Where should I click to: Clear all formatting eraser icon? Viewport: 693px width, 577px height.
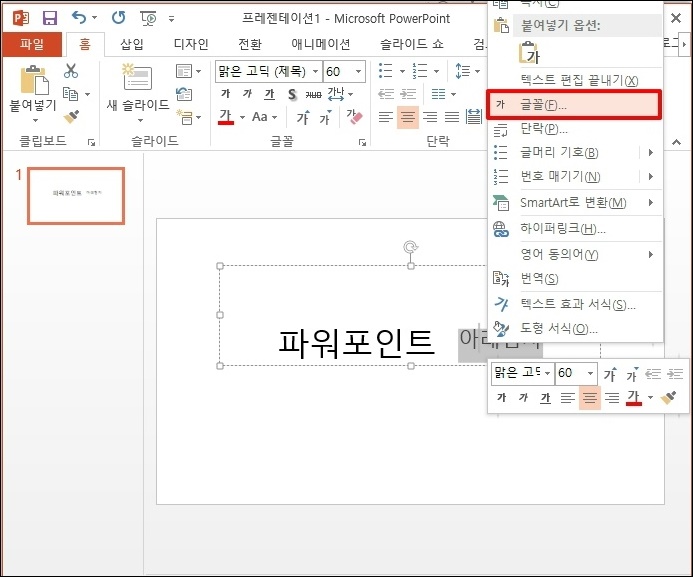pyautogui.click(x=354, y=117)
